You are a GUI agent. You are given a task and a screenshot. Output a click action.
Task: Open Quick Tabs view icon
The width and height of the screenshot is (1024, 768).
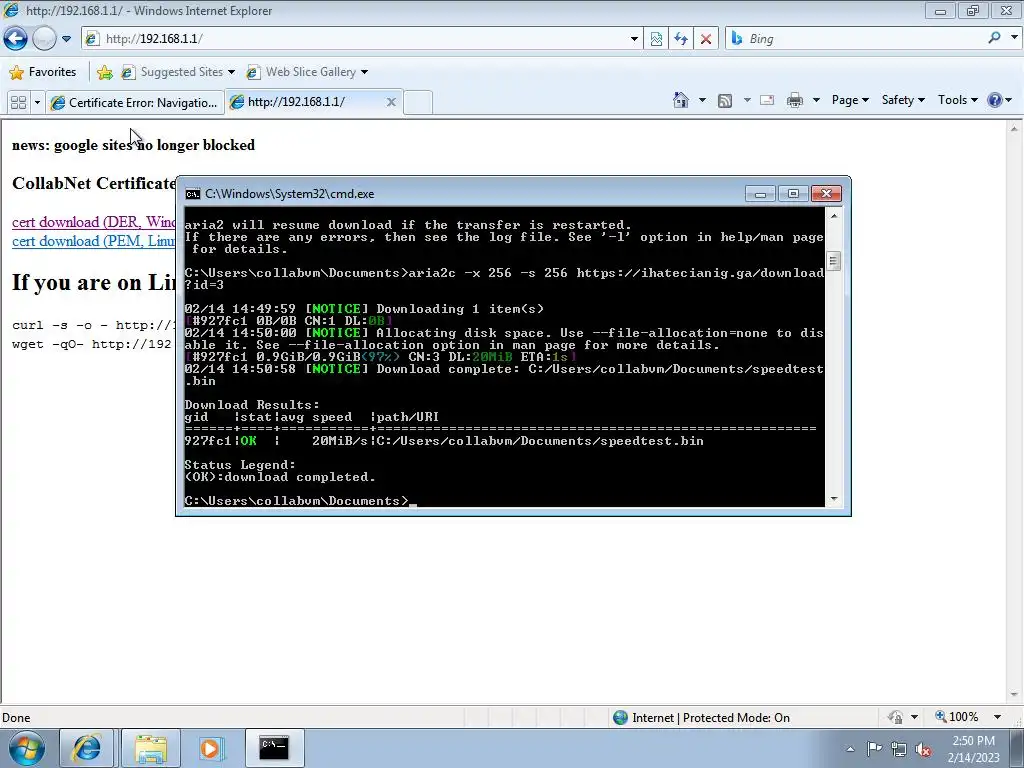click(x=18, y=103)
